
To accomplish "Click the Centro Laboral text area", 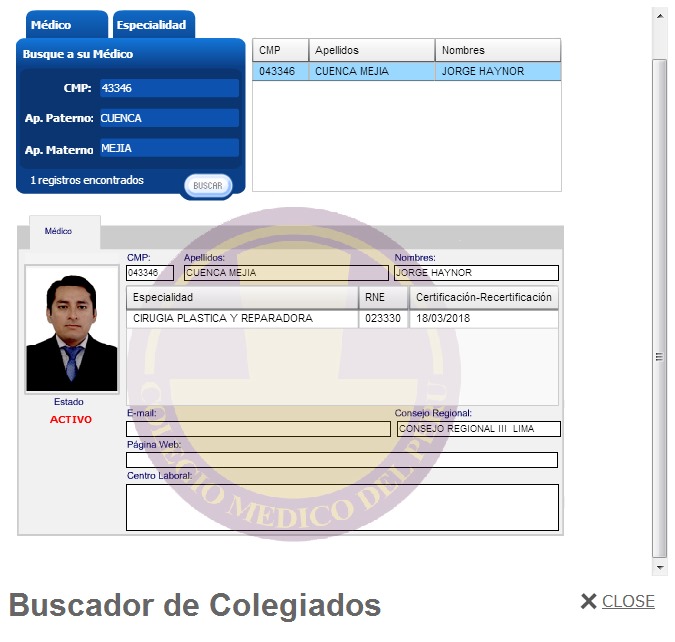I will (x=341, y=507).
